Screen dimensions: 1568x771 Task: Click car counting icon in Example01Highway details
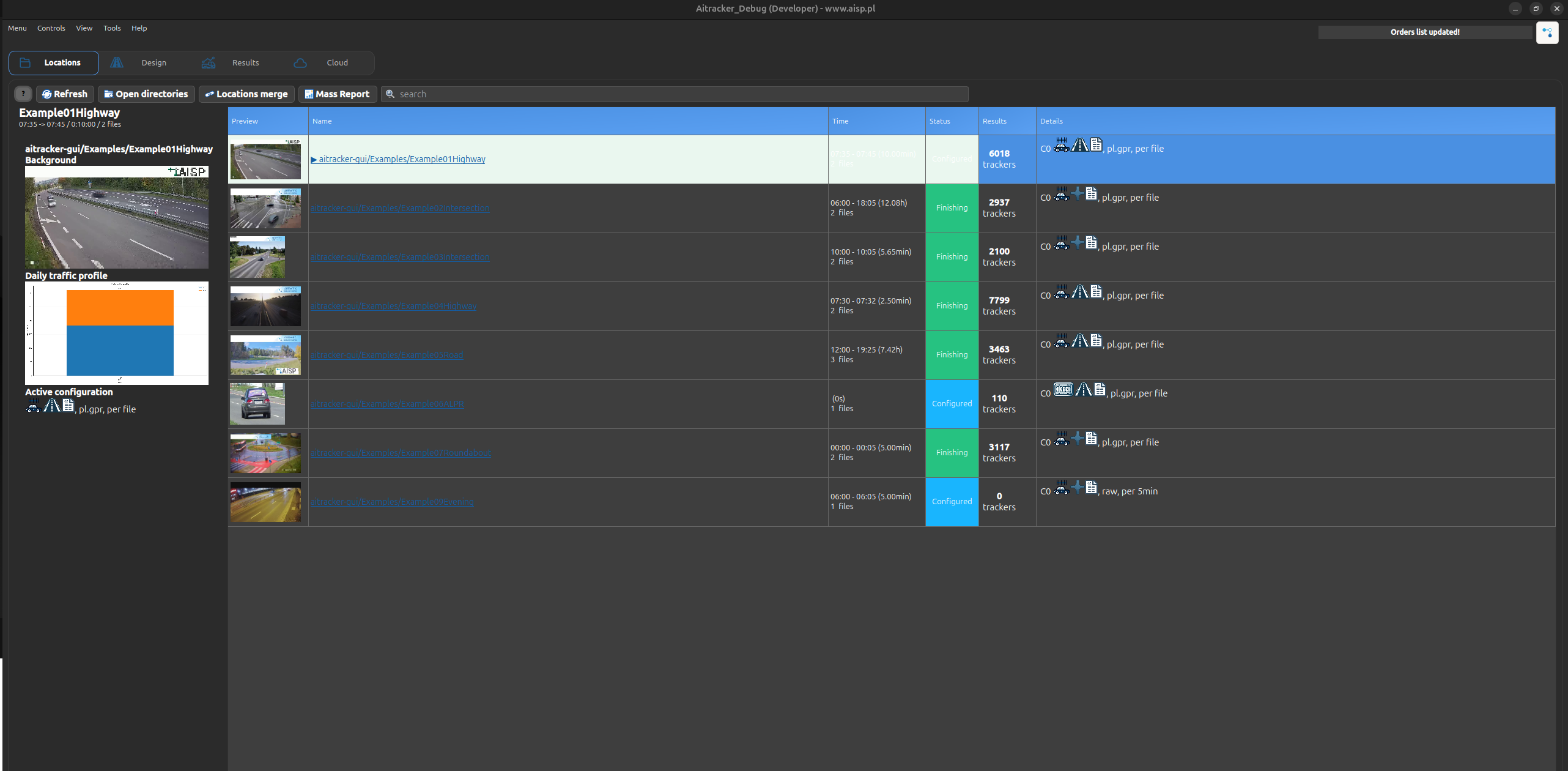(1062, 145)
